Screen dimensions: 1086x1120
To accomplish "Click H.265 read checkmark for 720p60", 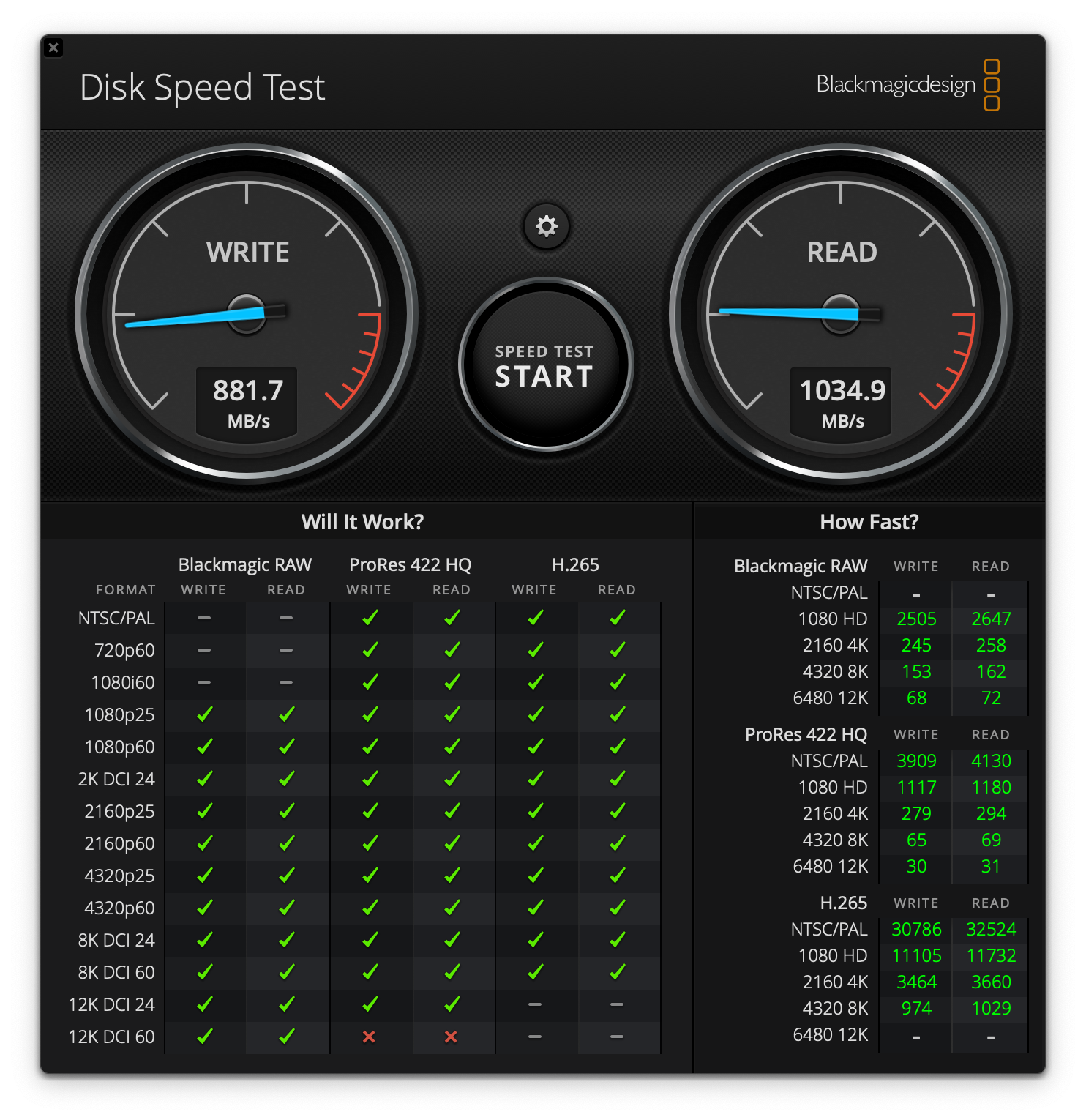I will coord(618,649).
